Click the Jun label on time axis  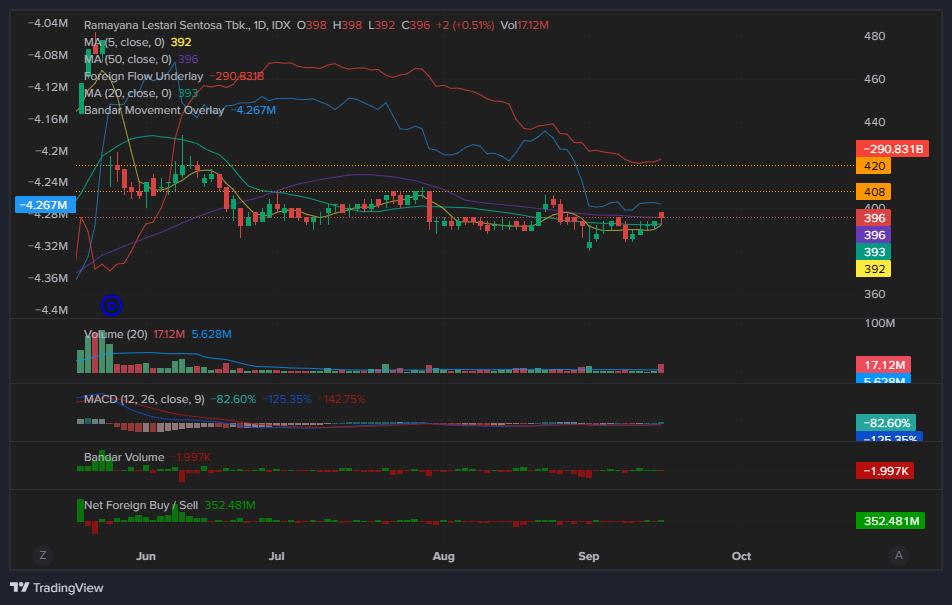click(146, 556)
